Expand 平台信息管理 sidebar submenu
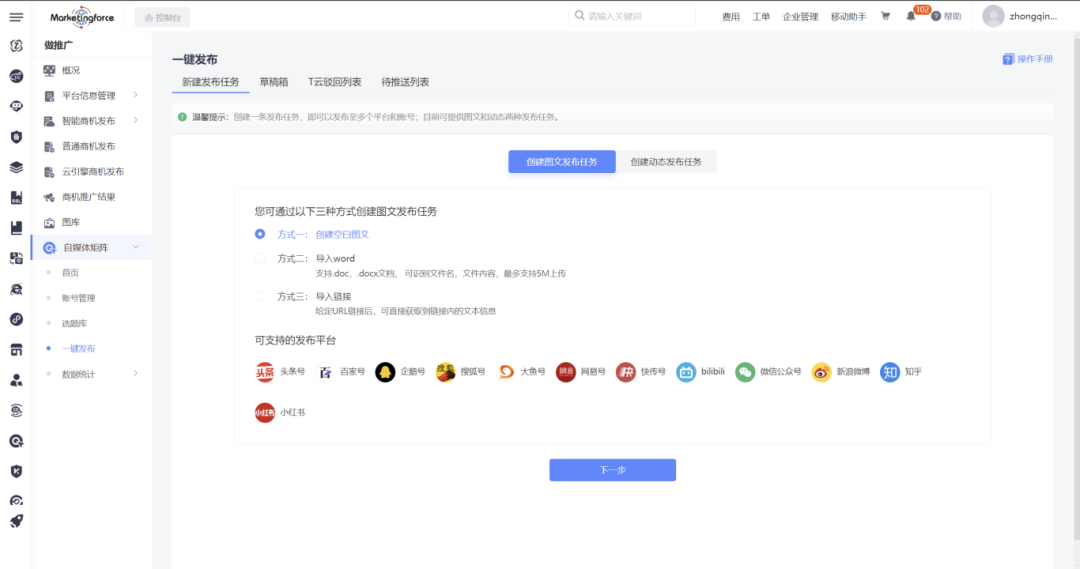This screenshot has width=1080, height=569. pyautogui.click(x=135, y=95)
